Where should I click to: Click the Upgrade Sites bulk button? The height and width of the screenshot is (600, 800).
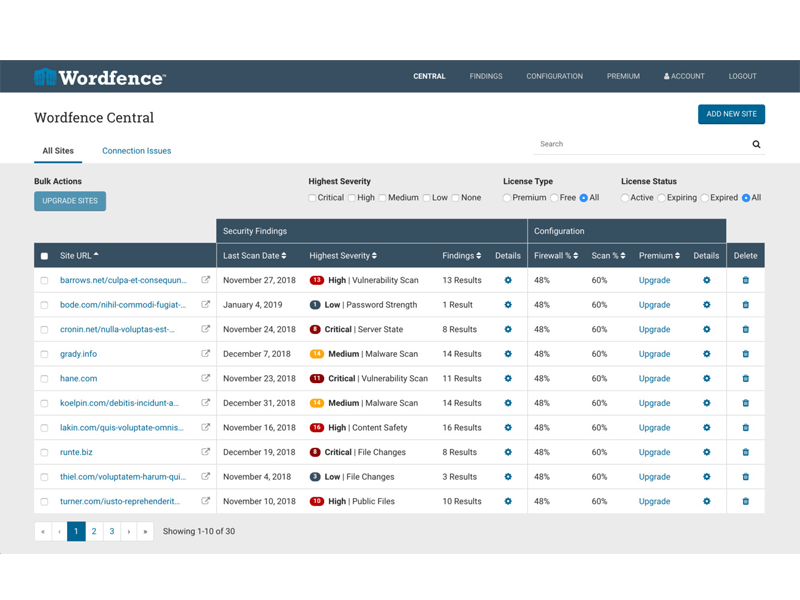pos(70,201)
